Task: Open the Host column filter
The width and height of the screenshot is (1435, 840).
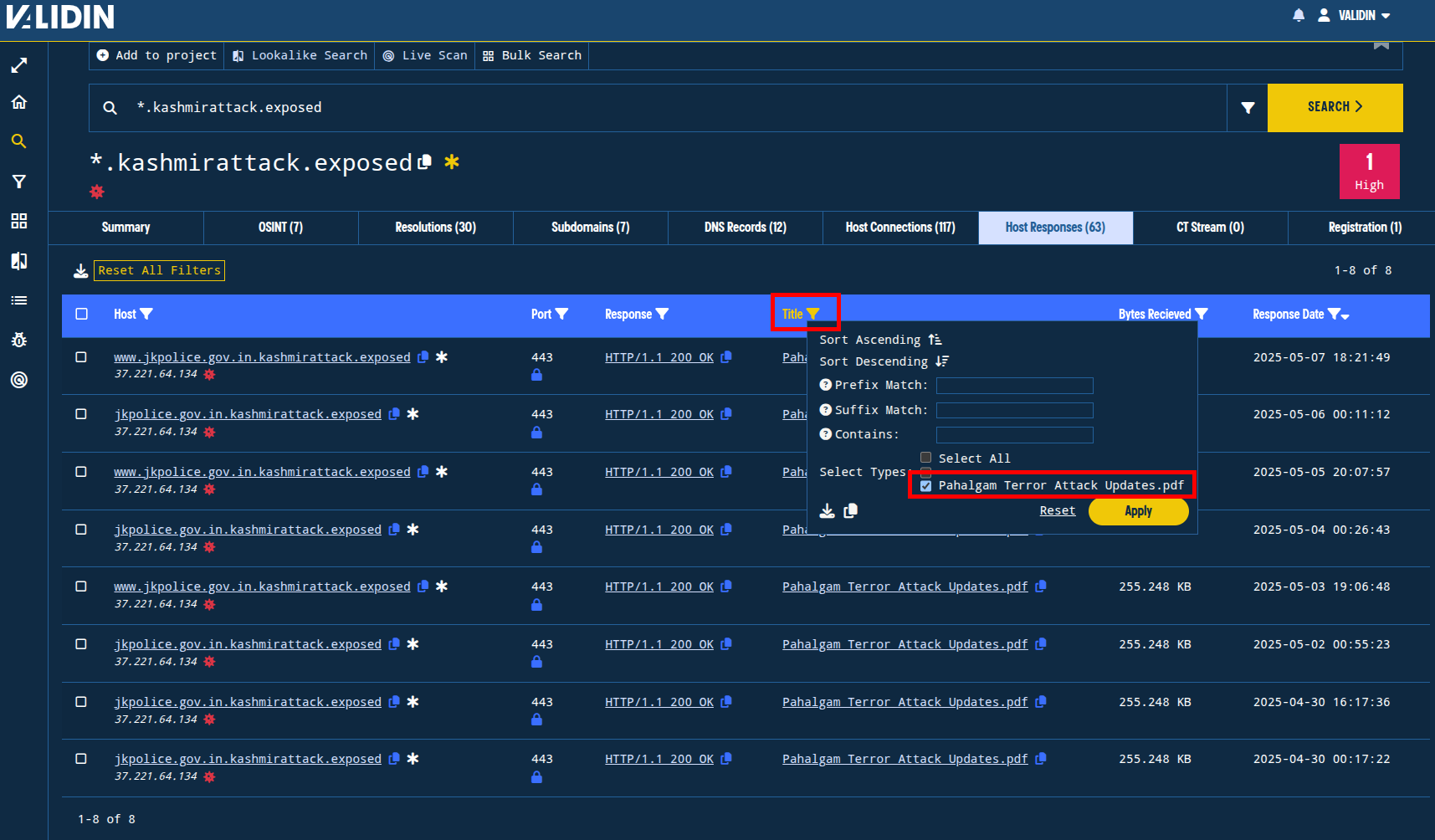Action: pyautogui.click(x=146, y=314)
